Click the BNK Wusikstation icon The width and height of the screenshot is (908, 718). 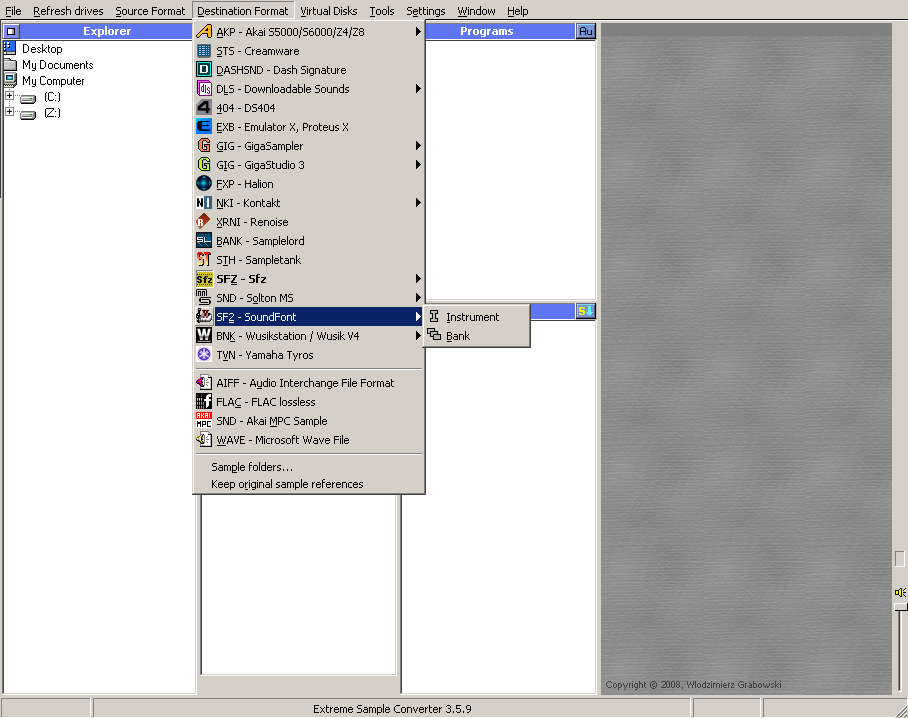coord(204,336)
